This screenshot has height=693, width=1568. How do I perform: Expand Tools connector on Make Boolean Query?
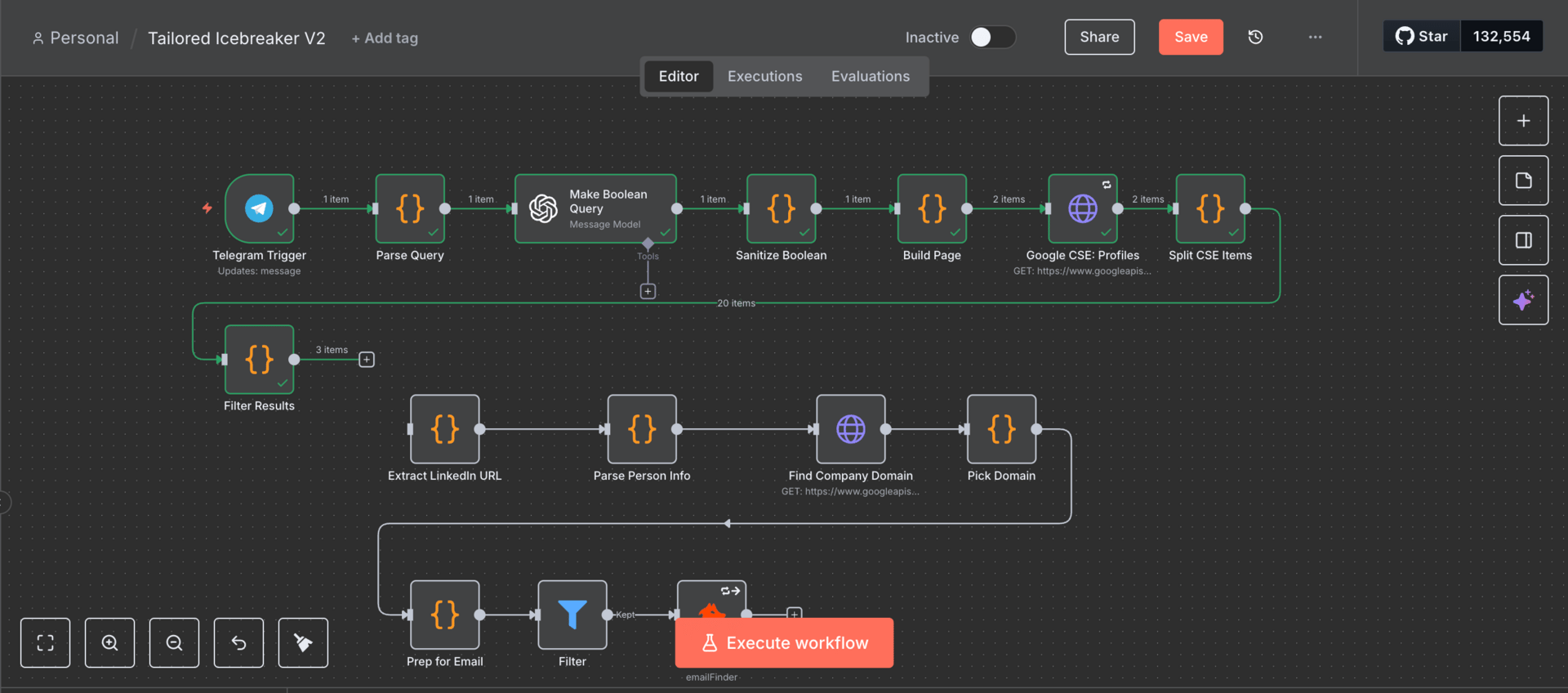648,292
